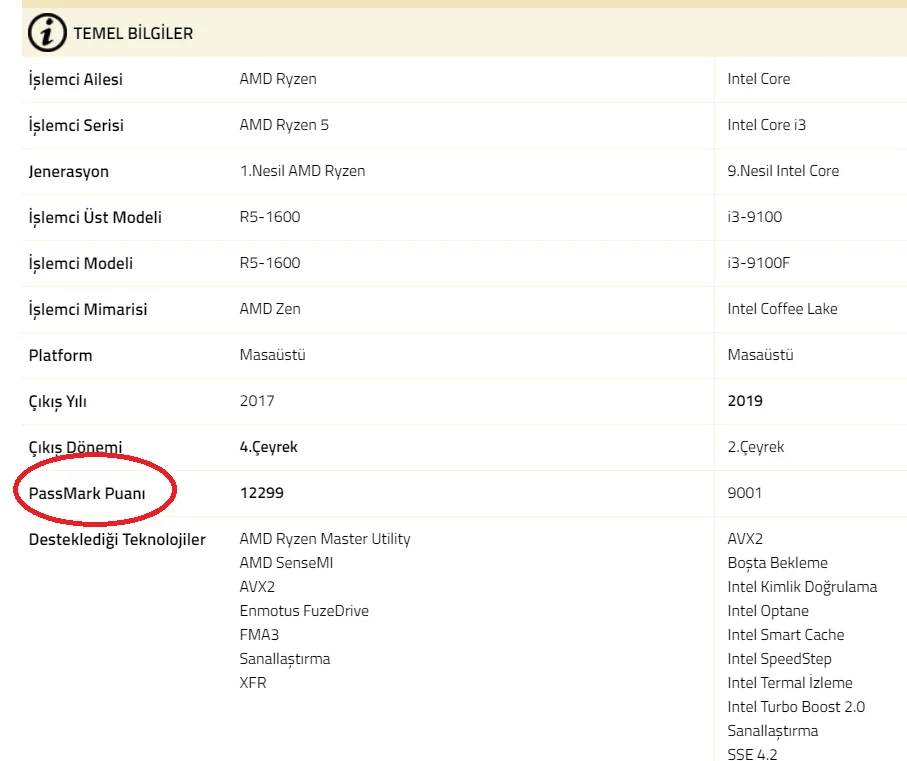Click Intel Coffee Lake architecture value
The width and height of the screenshot is (907, 761).
coord(783,309)
